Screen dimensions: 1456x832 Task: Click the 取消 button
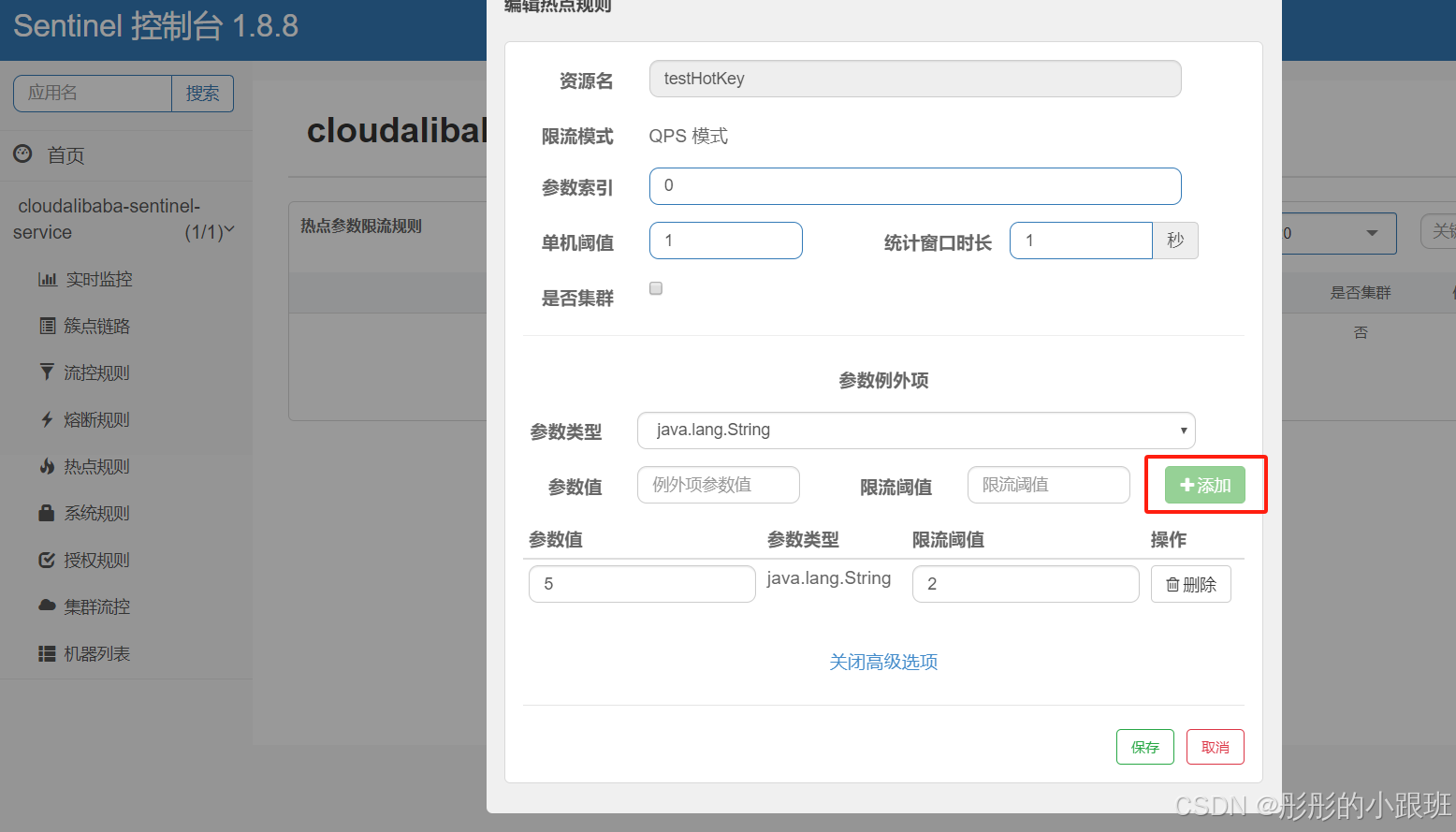pos(1216,747)
